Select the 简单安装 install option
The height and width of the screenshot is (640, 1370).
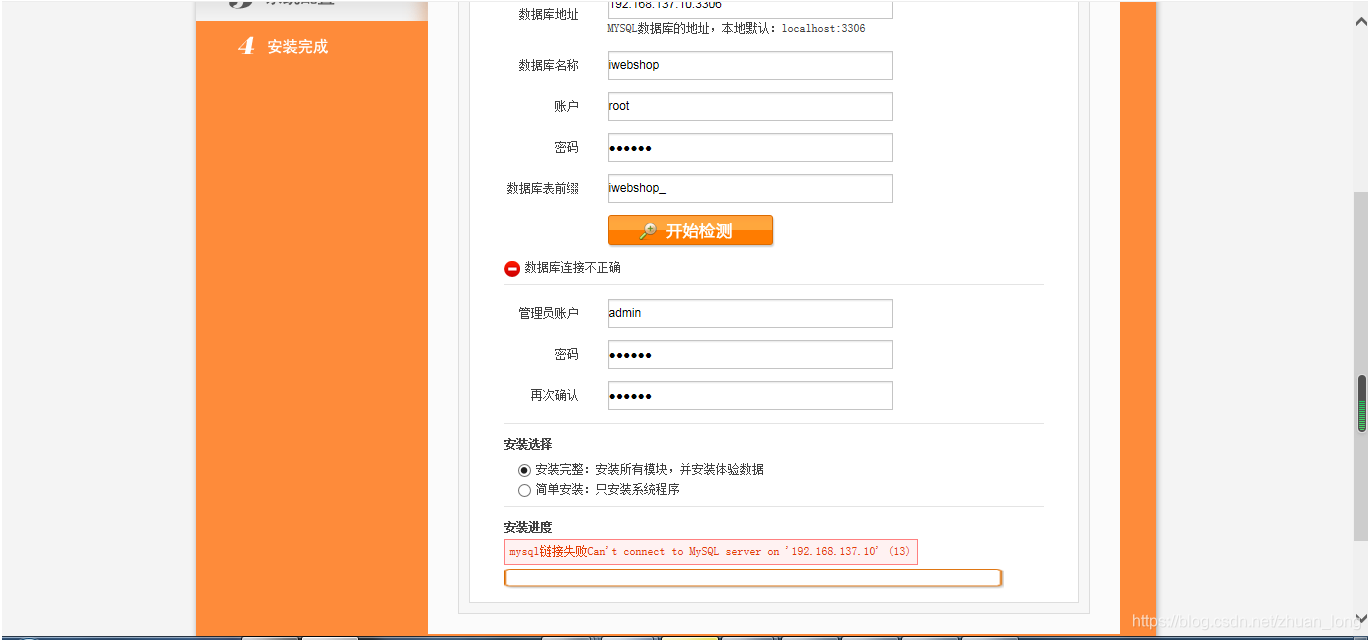point(525,490)
